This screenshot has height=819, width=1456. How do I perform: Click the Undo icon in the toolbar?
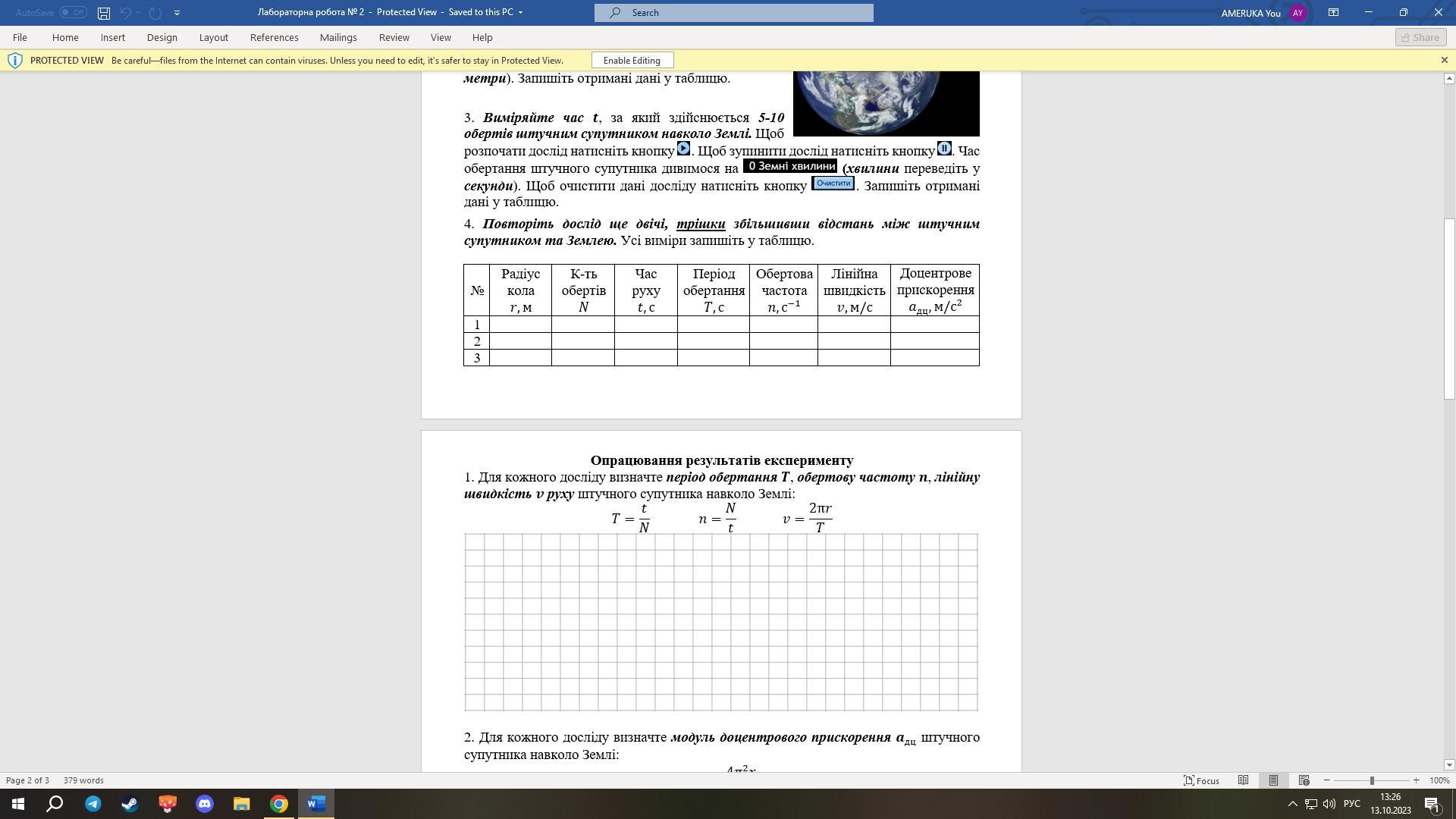tap(125, 12)
